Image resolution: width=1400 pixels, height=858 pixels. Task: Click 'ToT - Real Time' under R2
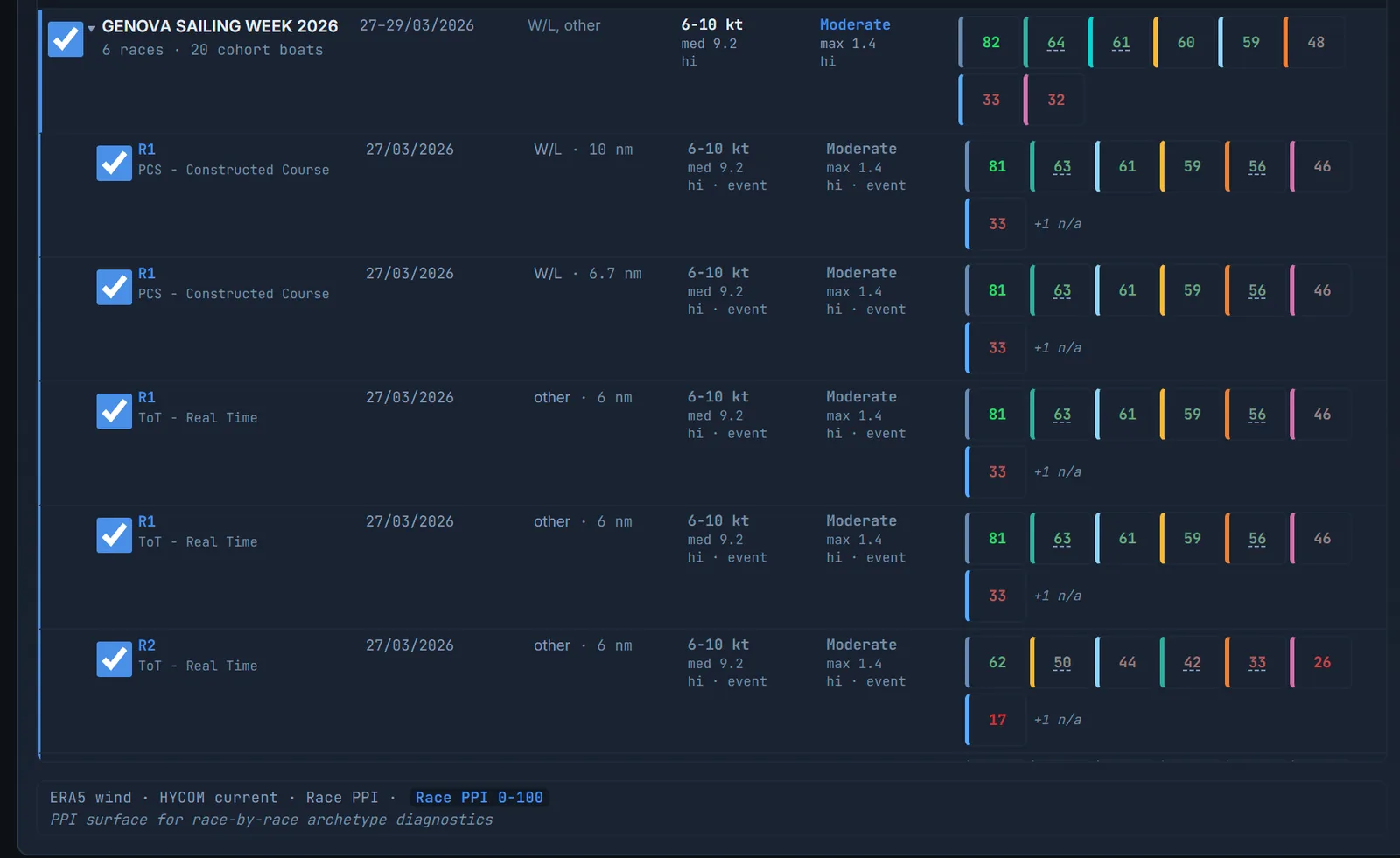198,666
